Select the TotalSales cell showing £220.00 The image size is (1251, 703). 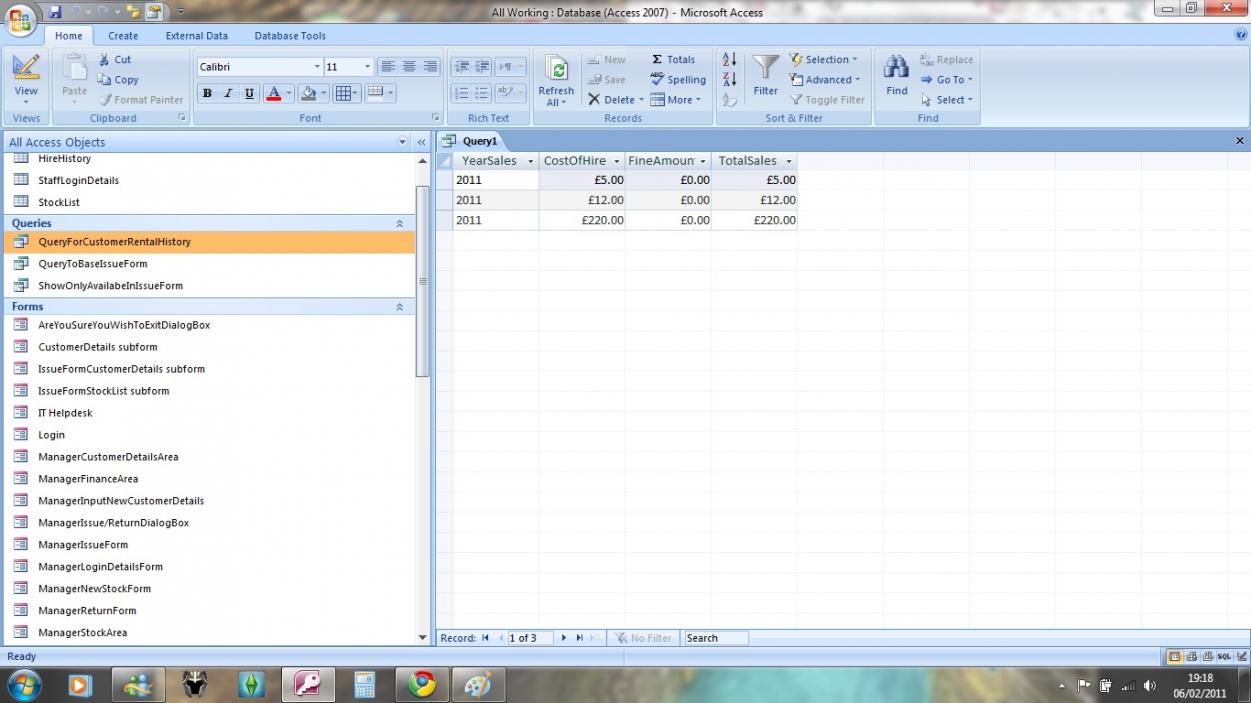point(754,220)
